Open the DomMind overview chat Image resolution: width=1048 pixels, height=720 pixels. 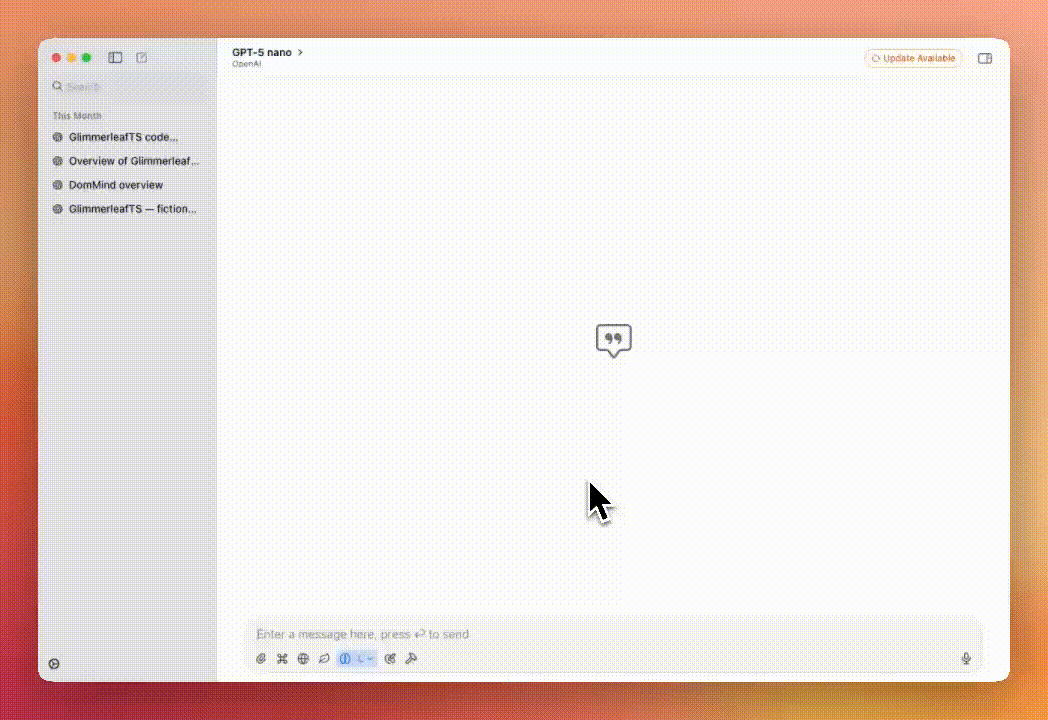(115, 185)
